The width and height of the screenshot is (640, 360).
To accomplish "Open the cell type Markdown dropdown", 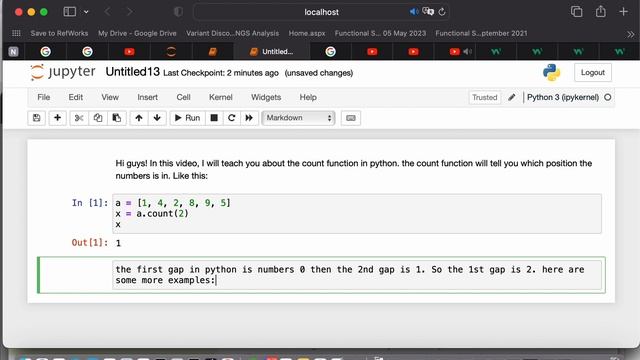I will [298, 118].
